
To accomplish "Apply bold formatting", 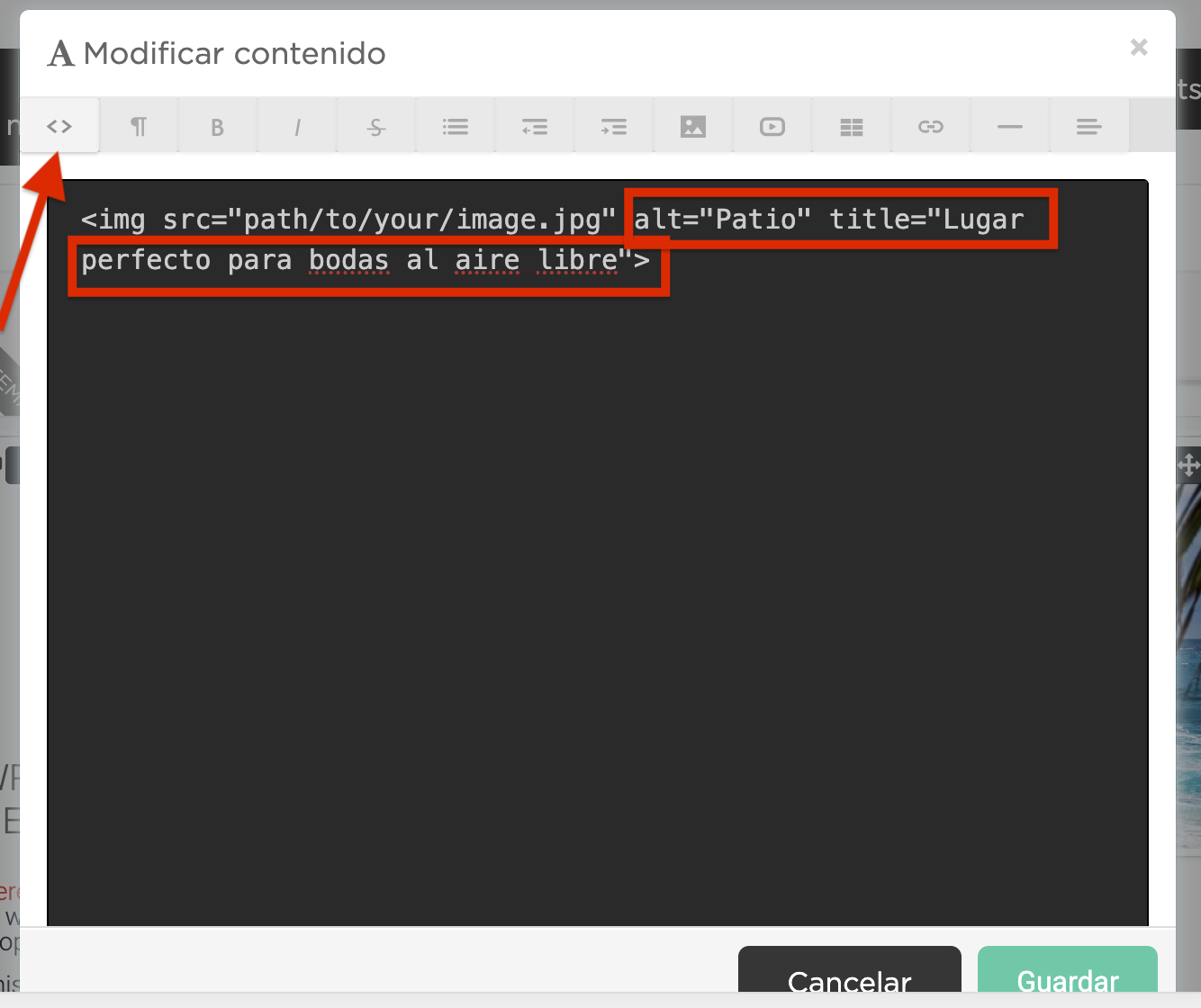I will tap(217, 125).
